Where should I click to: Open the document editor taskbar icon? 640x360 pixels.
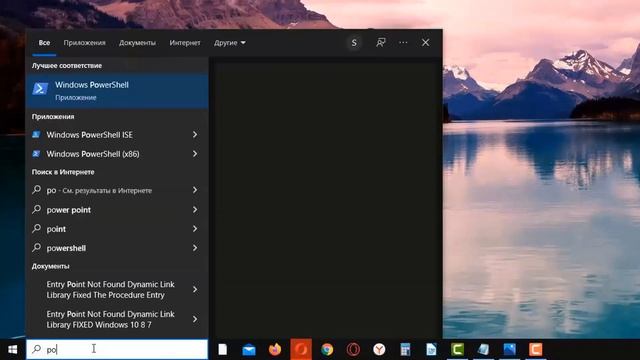coord(431,349)
